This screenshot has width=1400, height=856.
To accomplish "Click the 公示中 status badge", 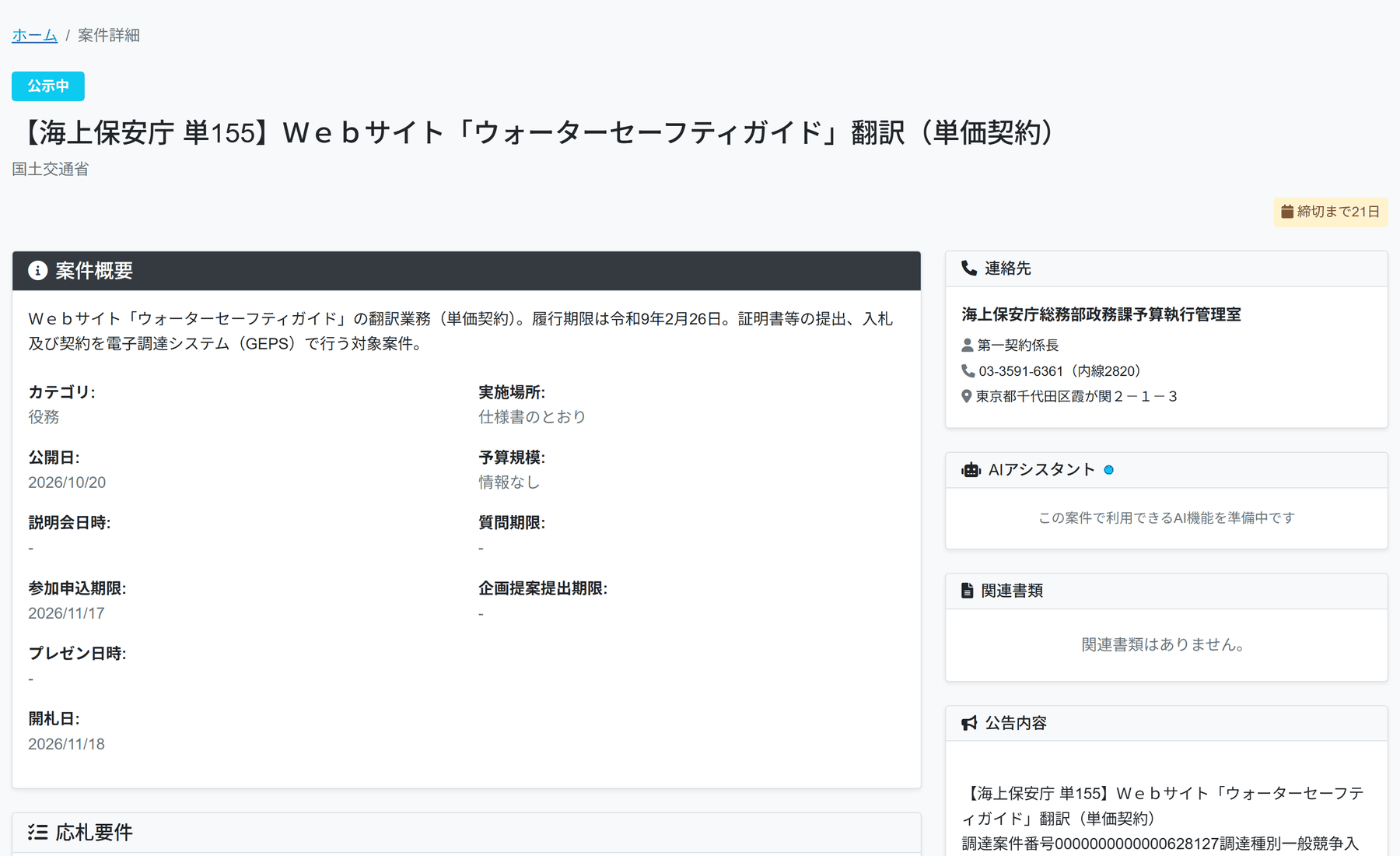I will (x=48, y=86).
